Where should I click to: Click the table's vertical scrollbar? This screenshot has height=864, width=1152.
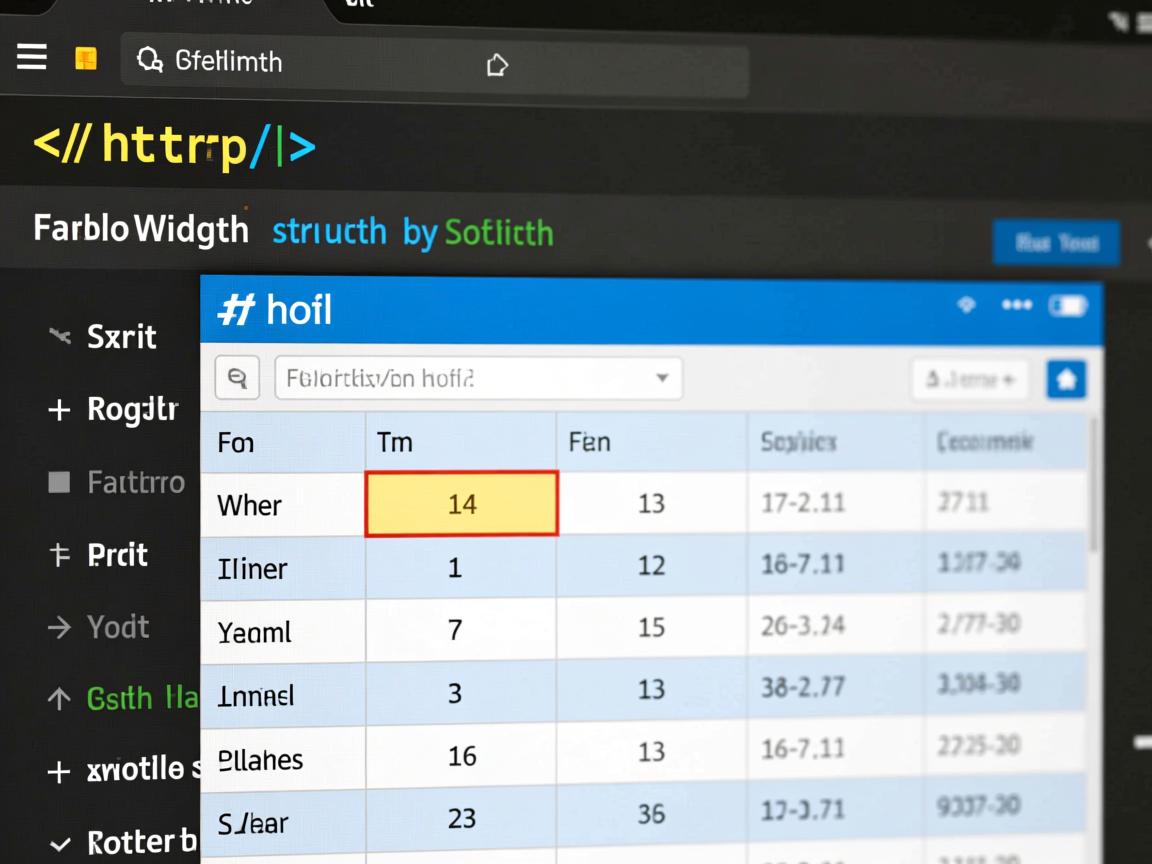(x=1097, y=490)
